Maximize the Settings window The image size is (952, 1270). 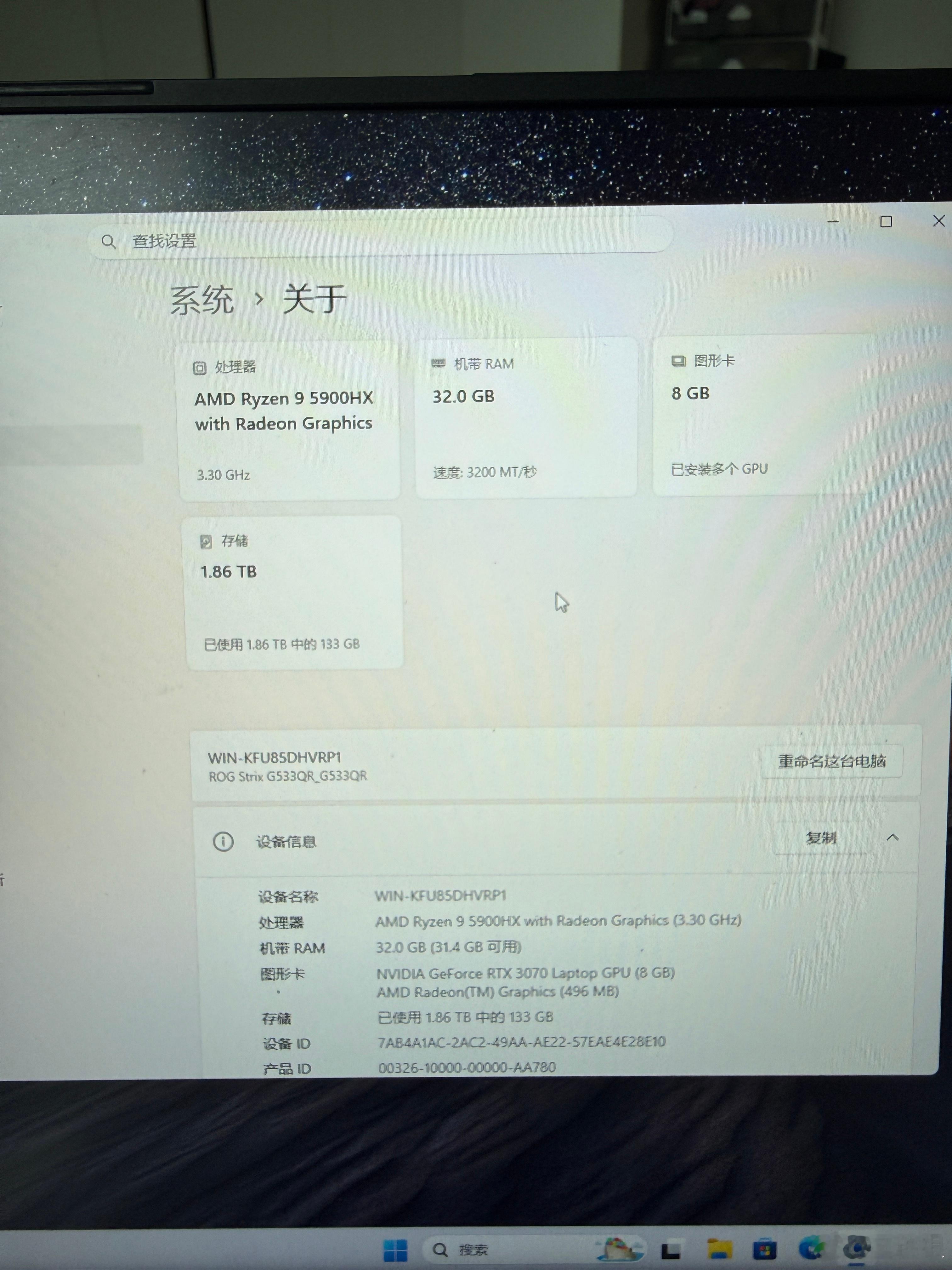pyautogui.click(x=886, y=222)
